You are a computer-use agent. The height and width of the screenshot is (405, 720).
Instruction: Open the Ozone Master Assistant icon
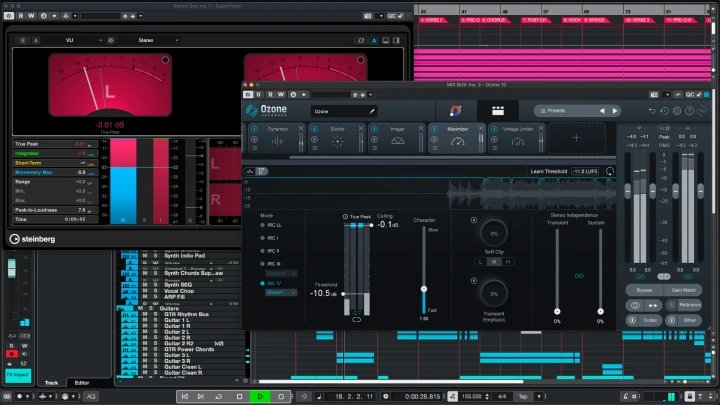coord(456,111)
